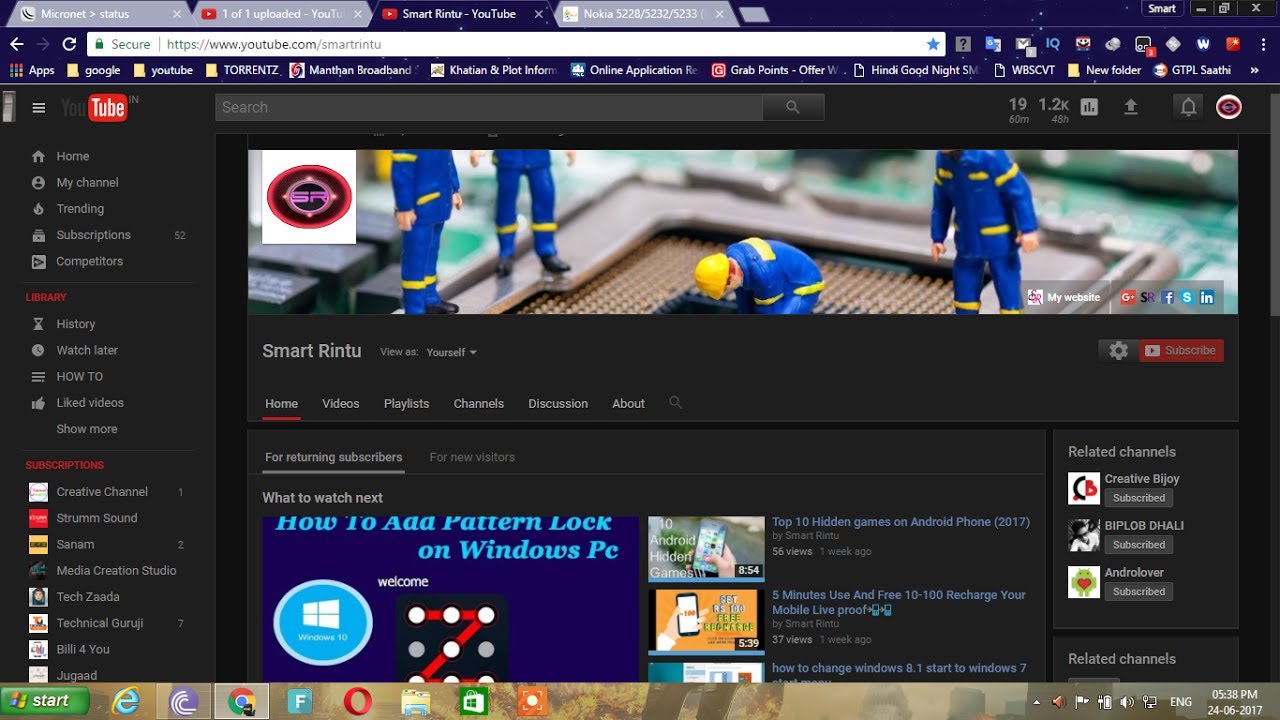Click the LinkedIn banner icon
Screen dimensions: 1280x720
click(1207, 297)
